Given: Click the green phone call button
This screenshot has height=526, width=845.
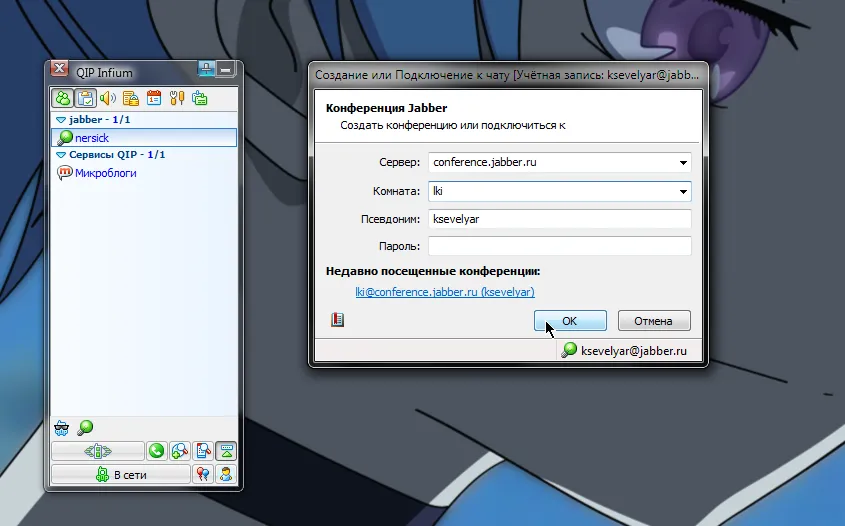Looking at the screenshot, I should pyautogui.click(x=157, y=451).
